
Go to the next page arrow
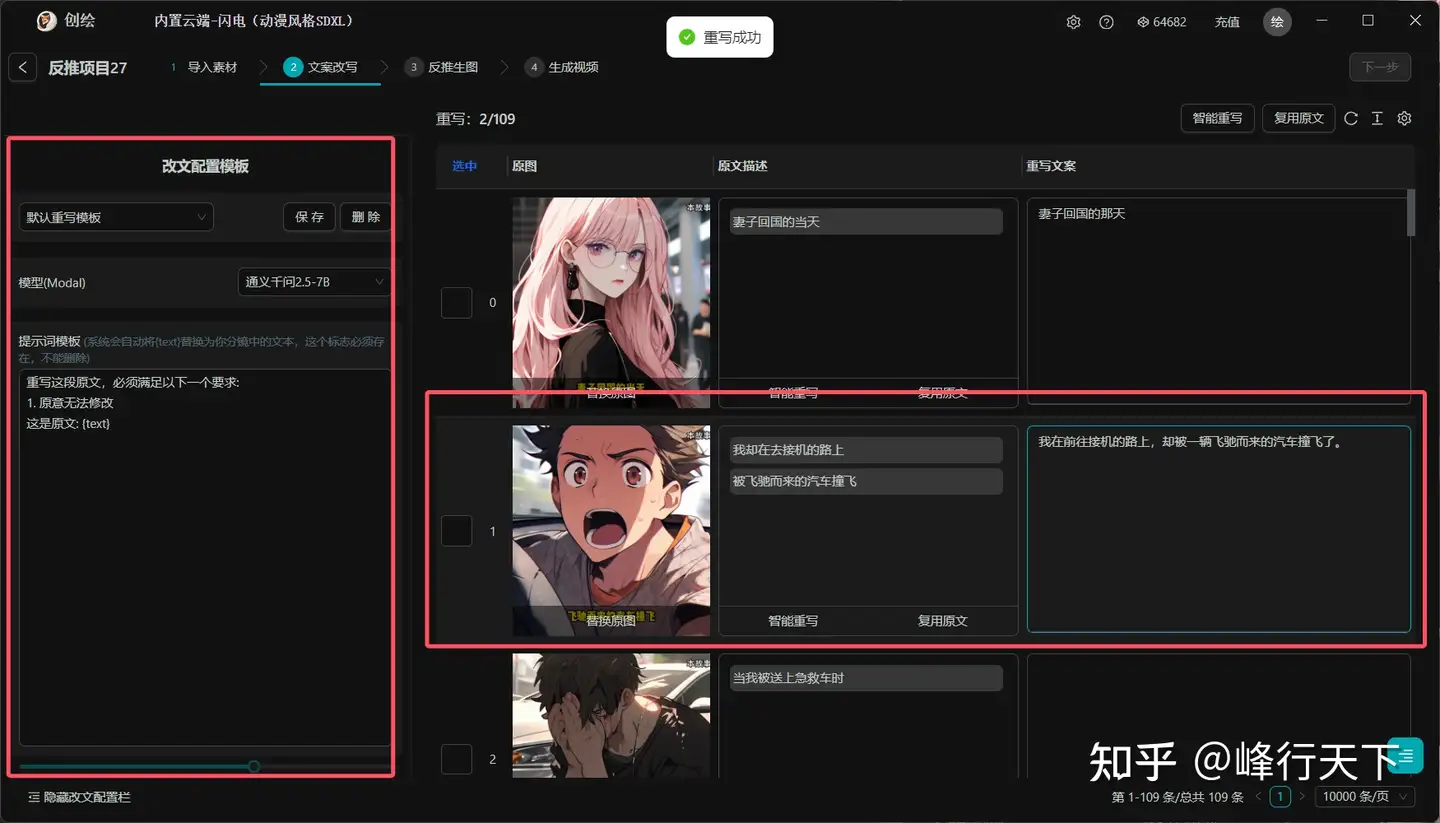[1302, 797]
